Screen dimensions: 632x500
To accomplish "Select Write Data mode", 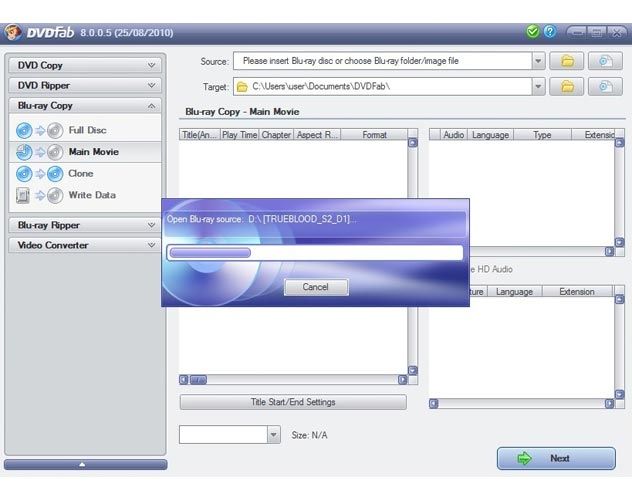I will tap(85, 195).
